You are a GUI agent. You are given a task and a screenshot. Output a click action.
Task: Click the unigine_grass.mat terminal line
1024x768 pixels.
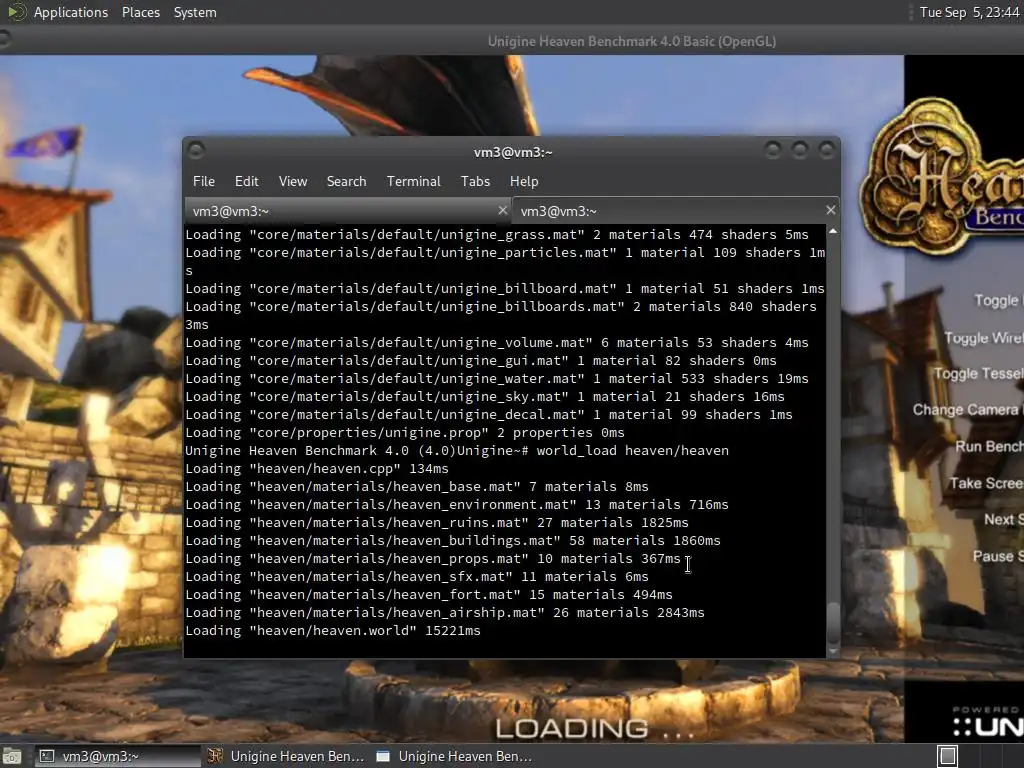496,234
